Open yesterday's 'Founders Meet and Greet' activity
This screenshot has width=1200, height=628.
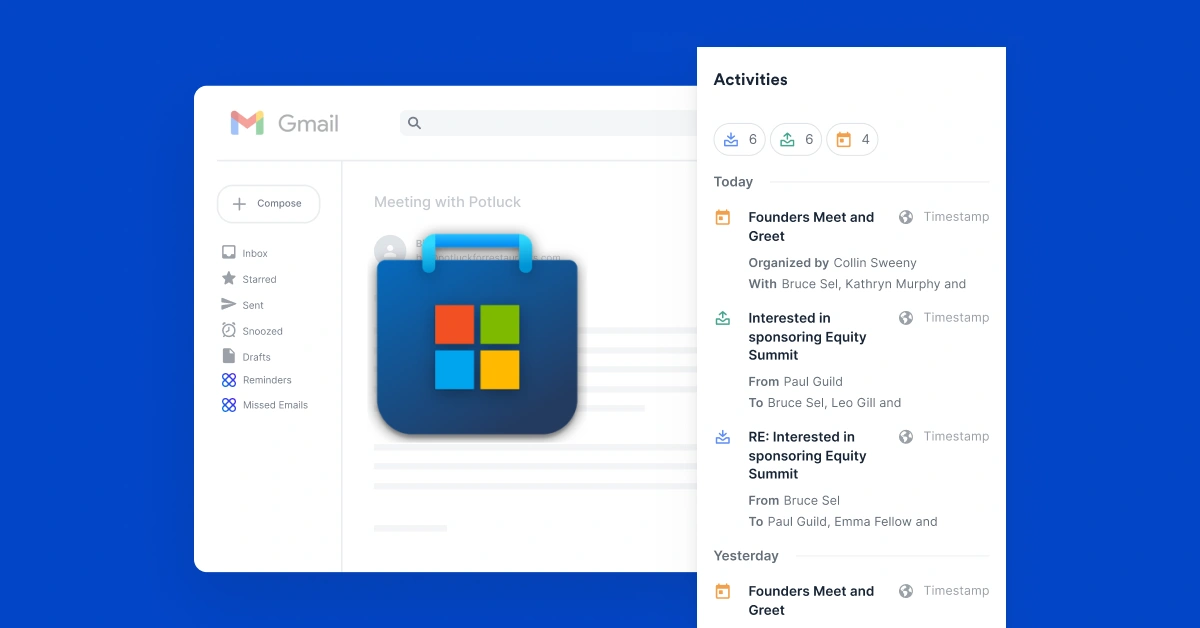(811, 601)
